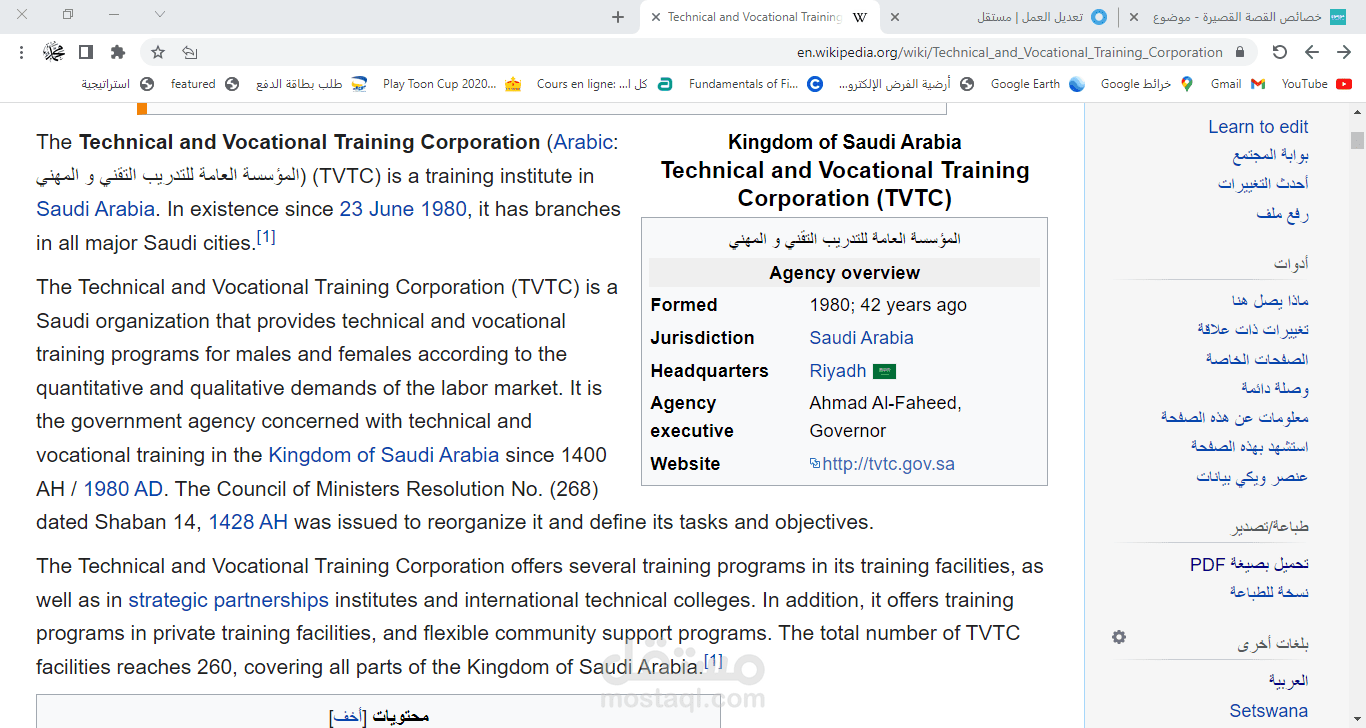The width and height of the screenshot is (1366, 728).
Task: Open Saudi Arabia link in Jurisdiction row
Action: click(861, 338)
